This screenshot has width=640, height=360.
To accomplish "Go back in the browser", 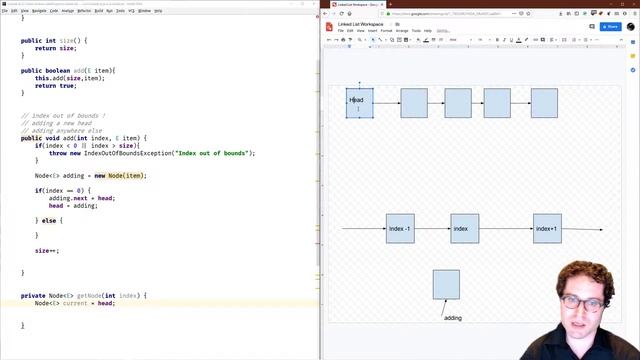I will [x=325, y=13].
